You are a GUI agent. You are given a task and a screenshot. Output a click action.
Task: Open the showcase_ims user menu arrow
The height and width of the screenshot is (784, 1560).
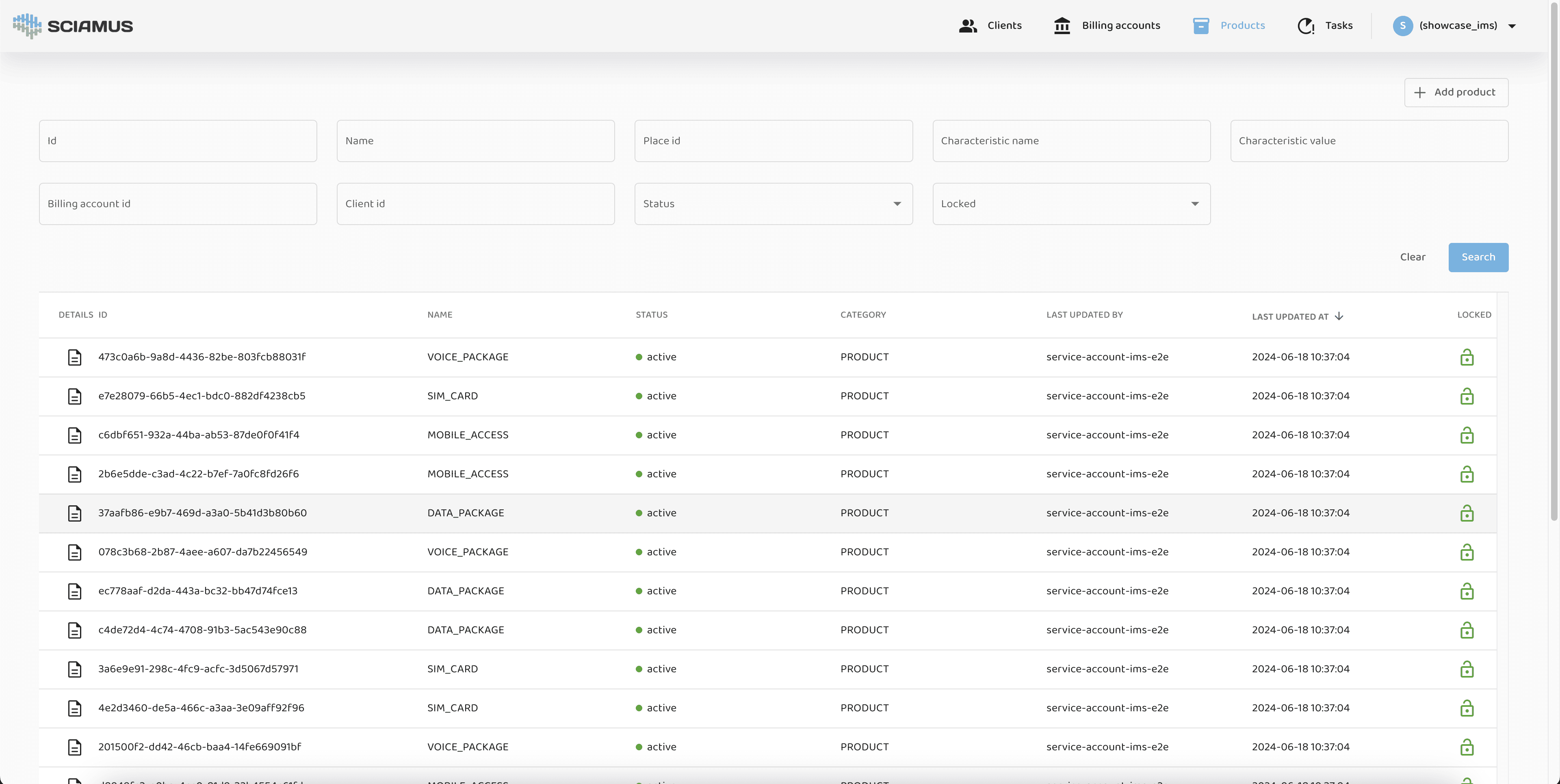1512,26
